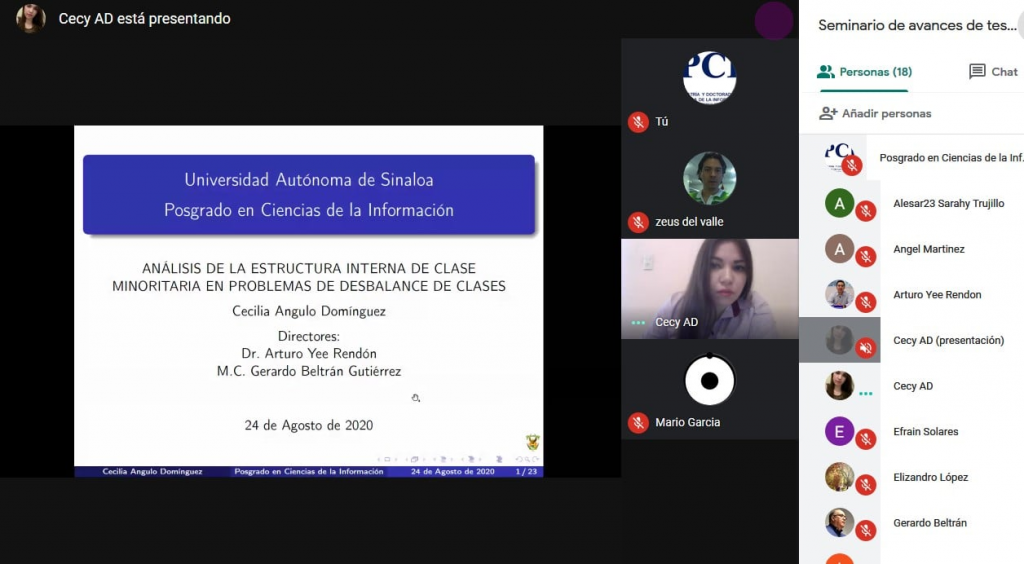Select Angel Martinez in participant list
This screenshot has height=564, width=1024.
click(x=912, y=249)
